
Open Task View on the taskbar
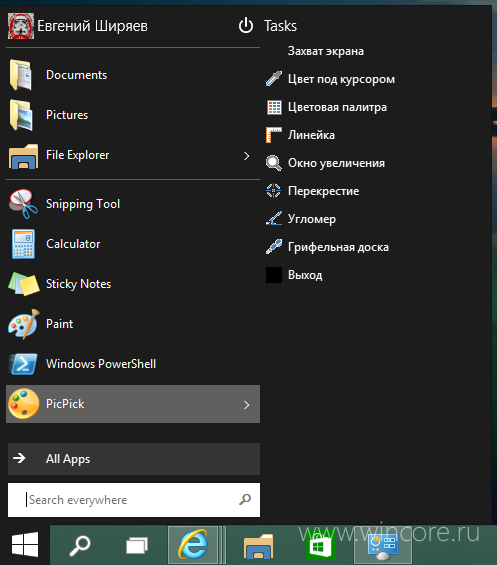(x=137, y=546)
